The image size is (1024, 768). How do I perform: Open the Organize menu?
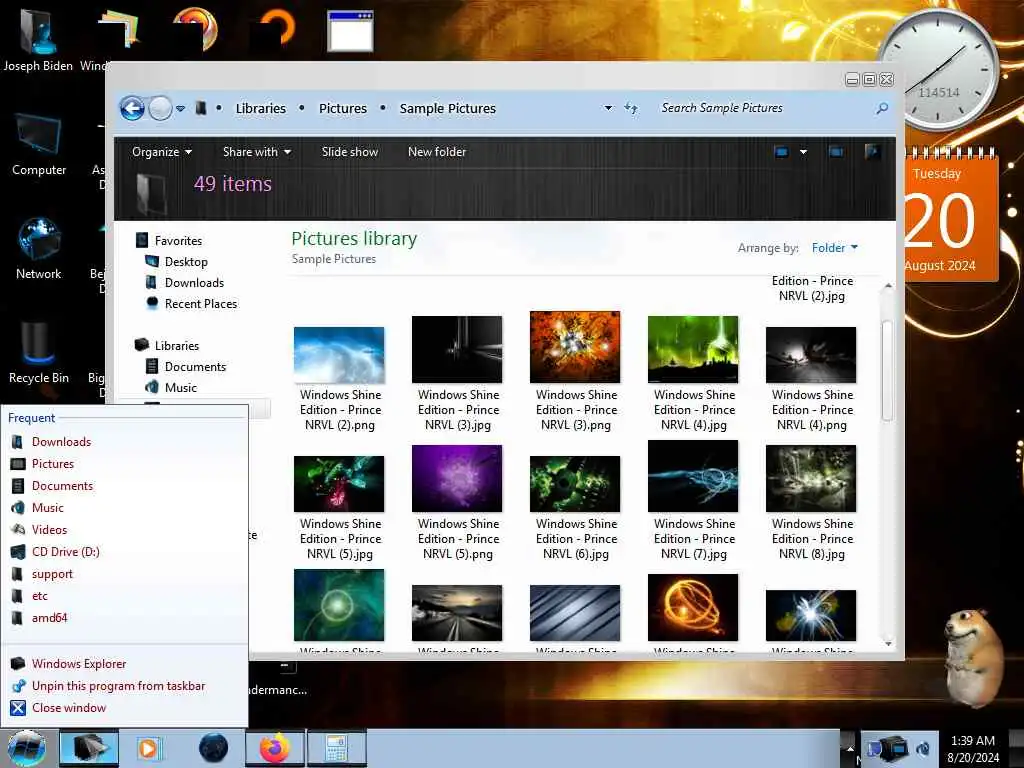pos(162,152)
